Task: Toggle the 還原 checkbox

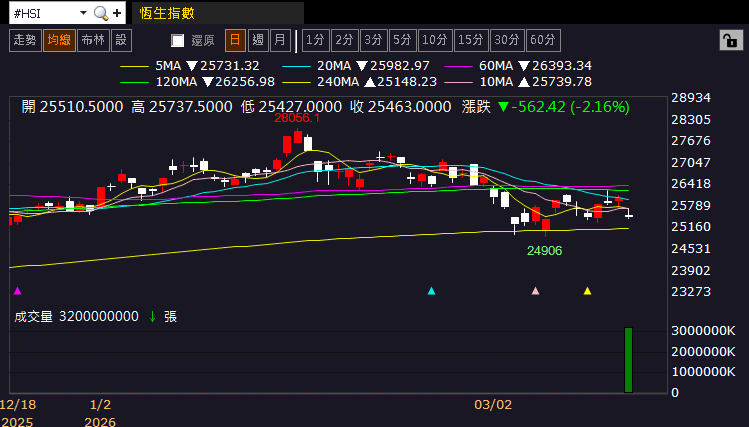Action: pos(178,41)
